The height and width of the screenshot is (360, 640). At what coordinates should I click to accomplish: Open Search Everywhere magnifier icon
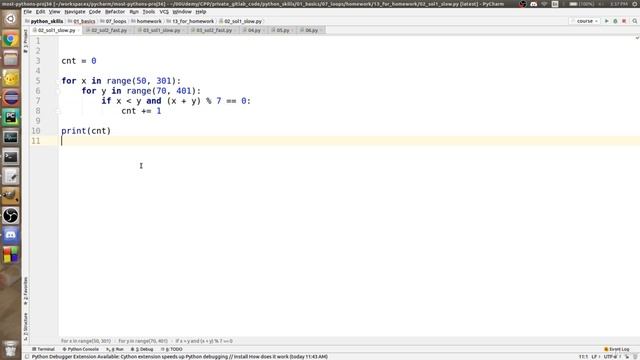(x=635, y=21)
